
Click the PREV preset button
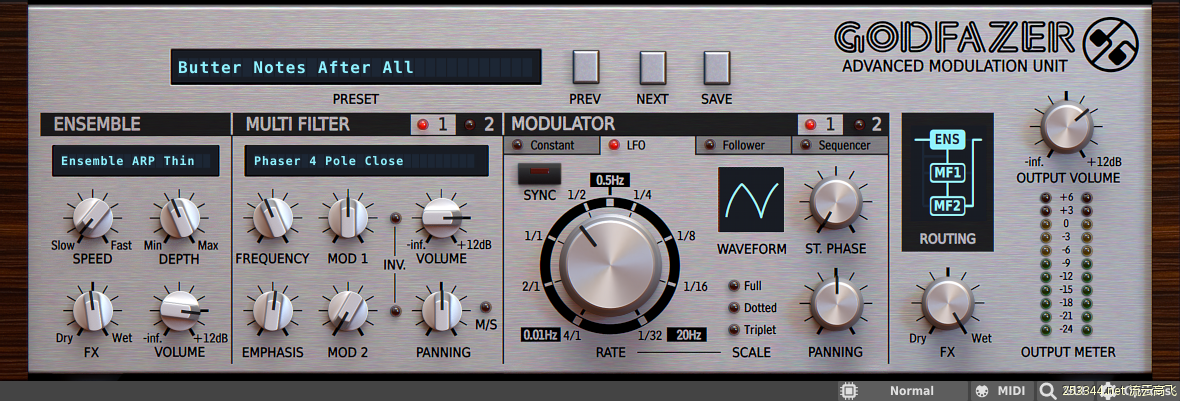[x=585, y=67]
